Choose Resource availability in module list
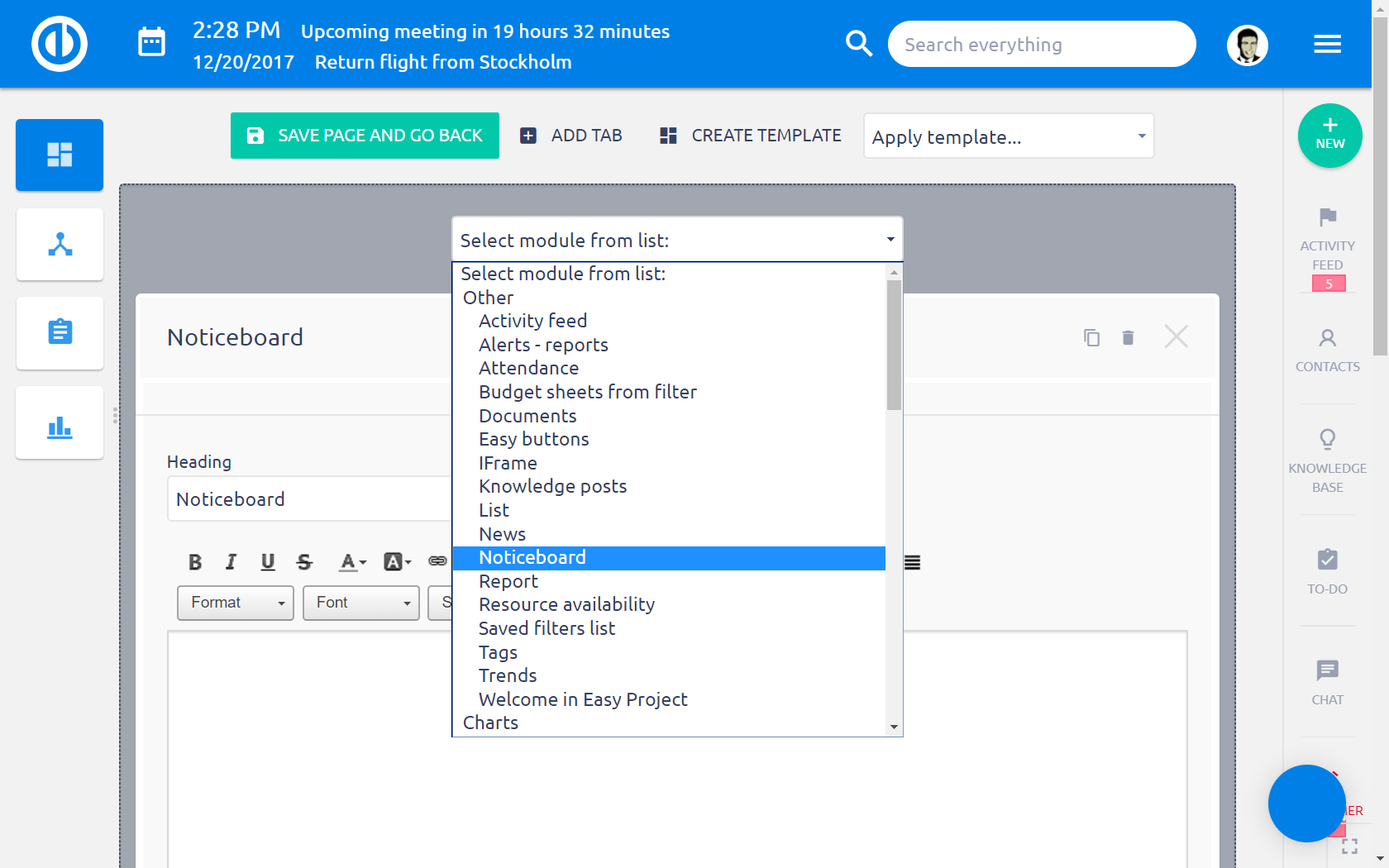 pyautogui.click(x=566, y=605)
